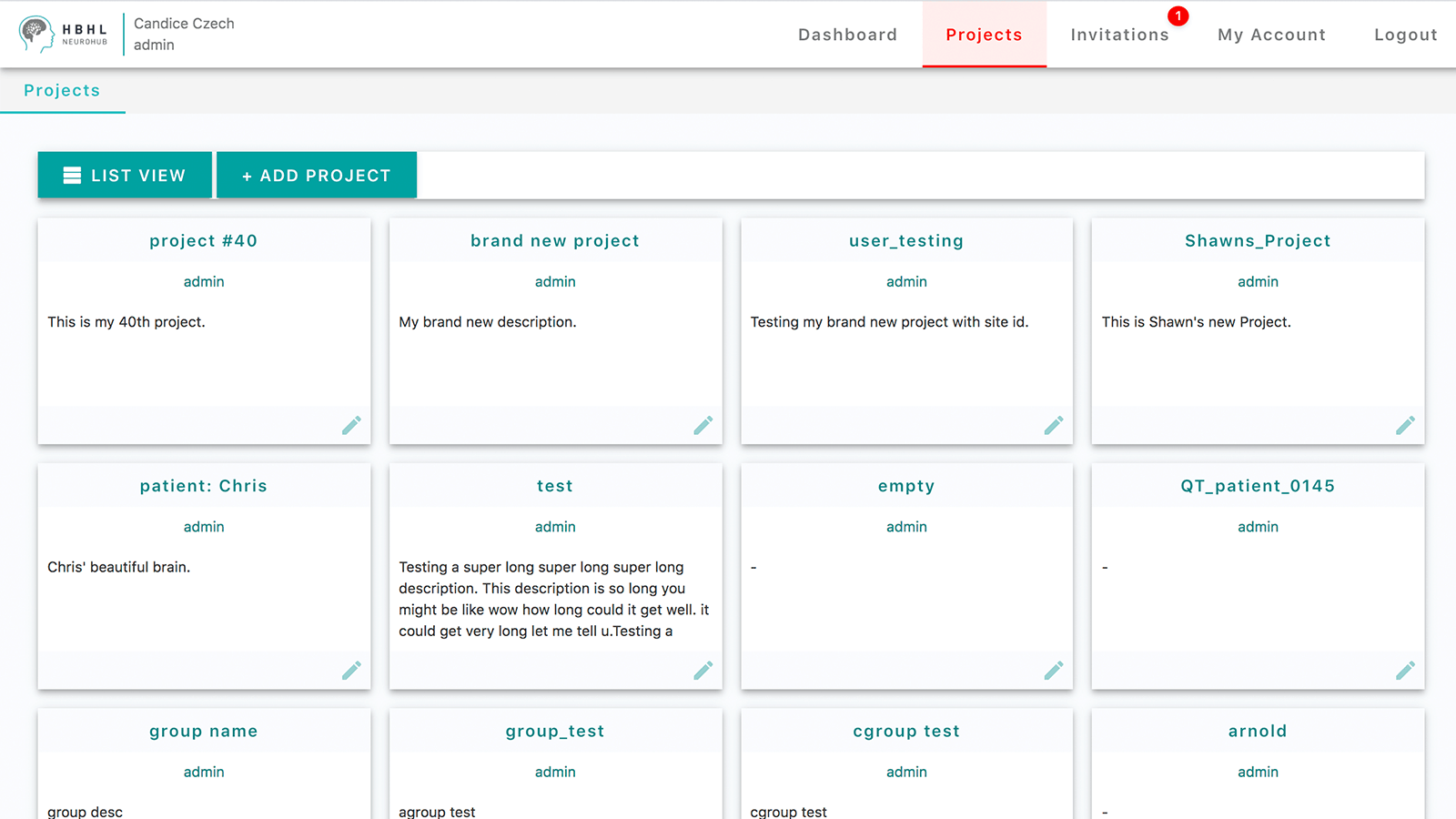Click pencil icon on Shawns_Project card
The image size is (1456, 819).
[1405, 425]
